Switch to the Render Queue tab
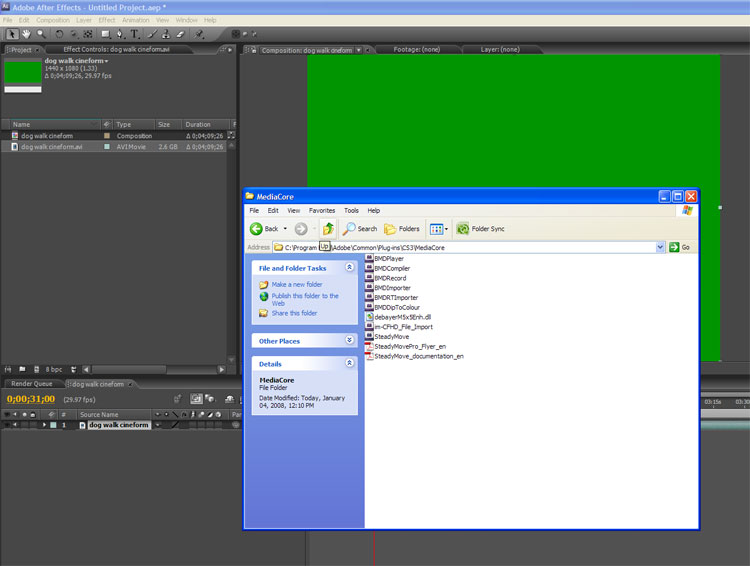This screenshot has height=566, width=750. [31, 383]
